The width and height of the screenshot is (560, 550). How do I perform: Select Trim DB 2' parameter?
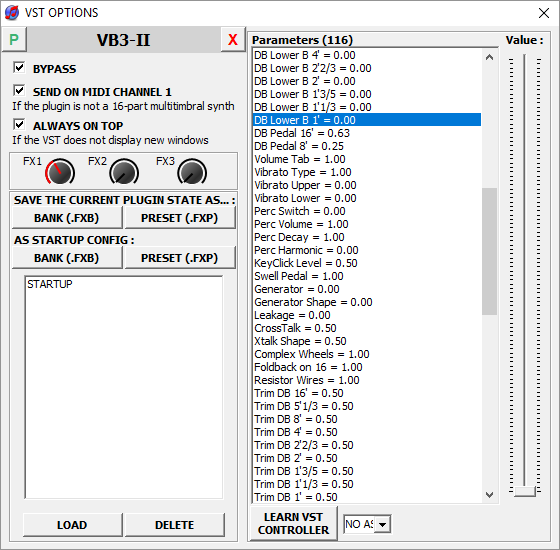point(367,458)
